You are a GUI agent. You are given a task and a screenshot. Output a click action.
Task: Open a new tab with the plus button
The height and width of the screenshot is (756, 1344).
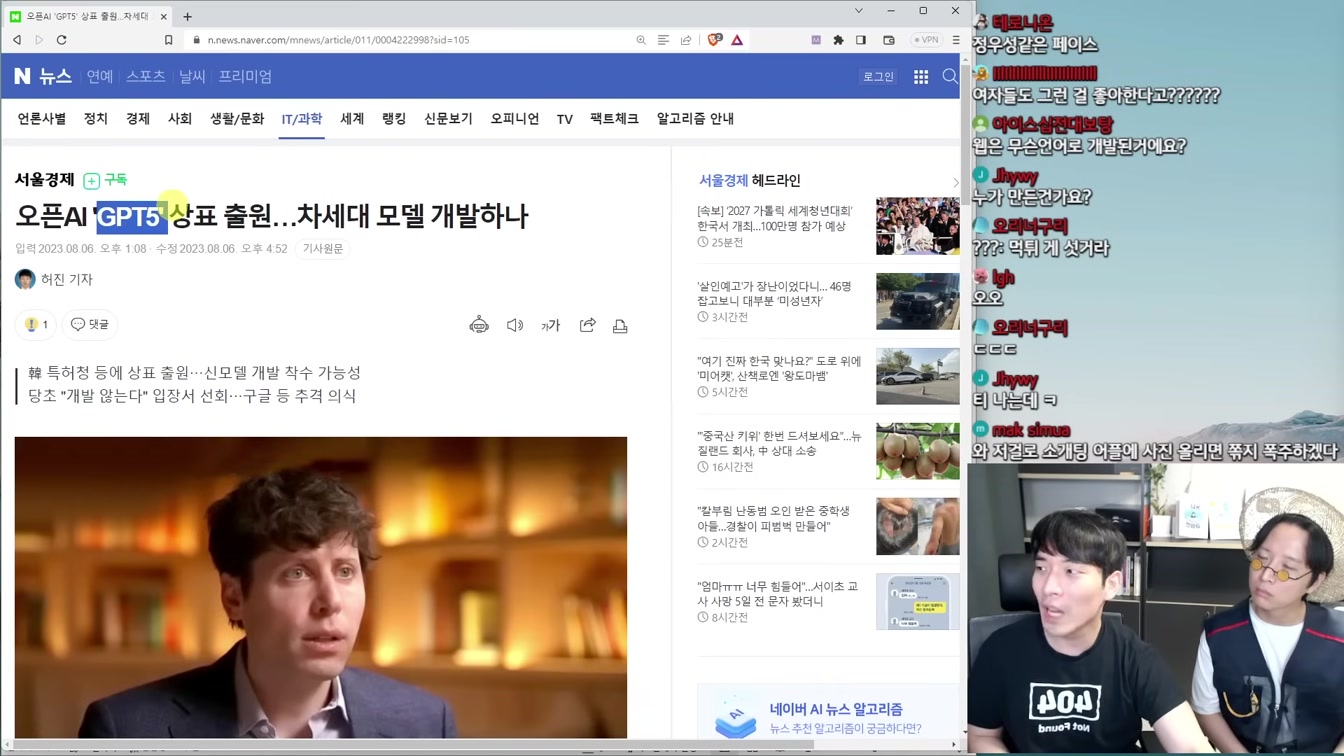(187, 16)
